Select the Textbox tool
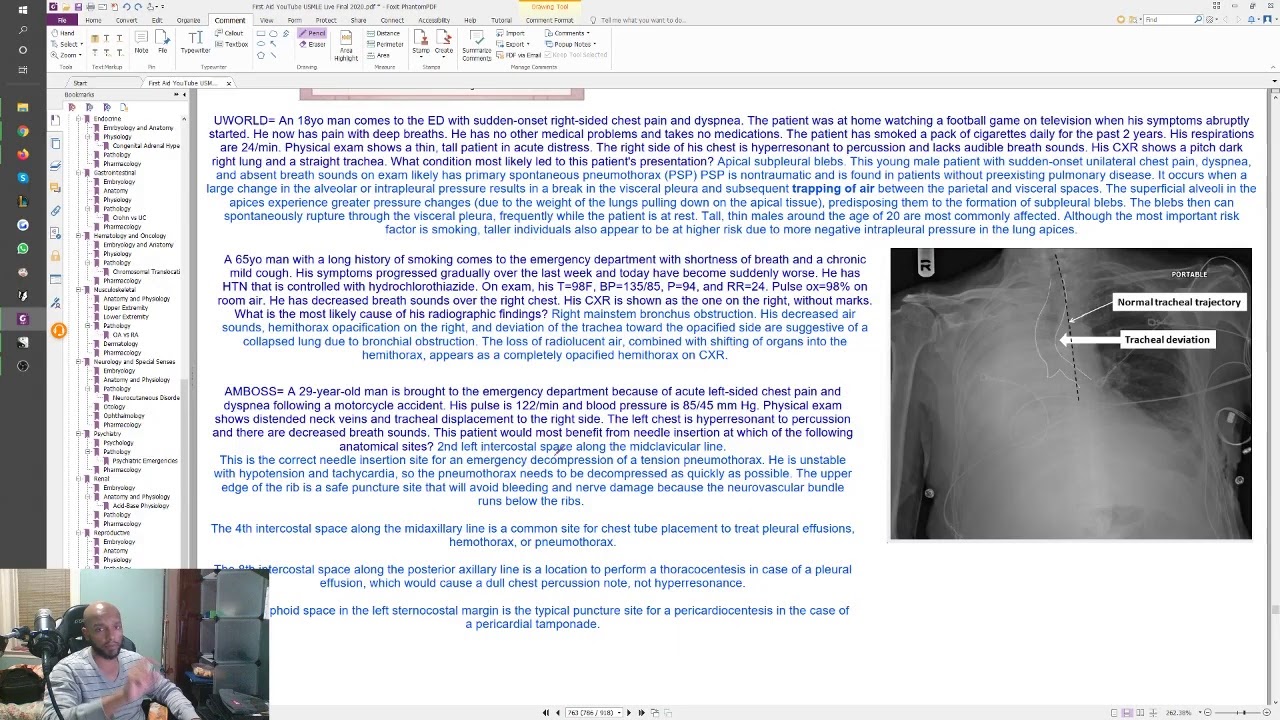Viewport: 1280px width, 720px height. coord(231,44)
